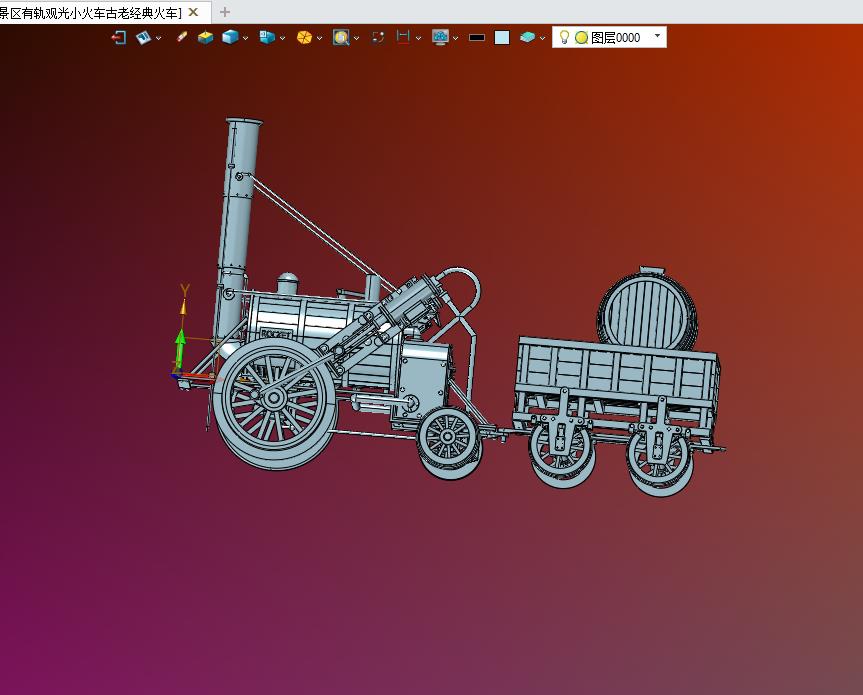Add a new tab with plus button
This screenshot has width=863, height=695.
click(x=225, y=12)
